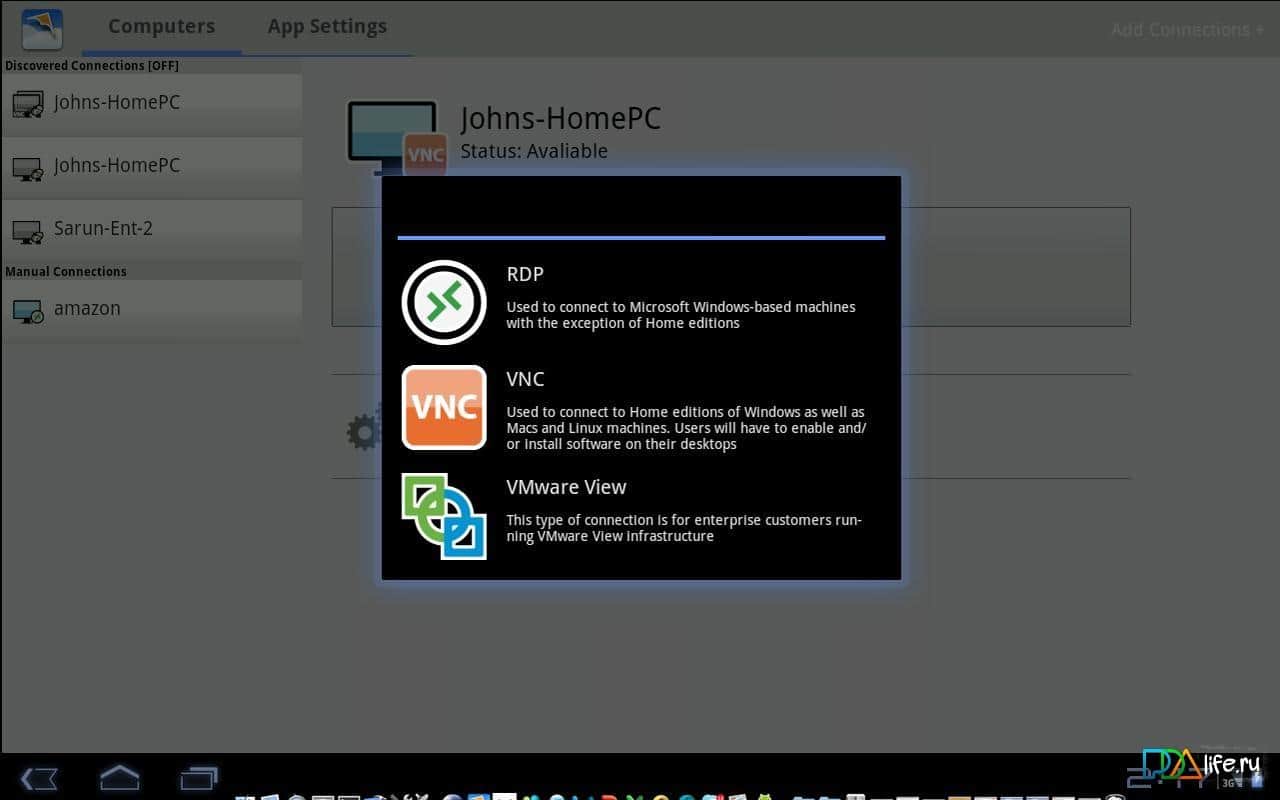Tap the Android Home navigation icon

pos(119,777)
